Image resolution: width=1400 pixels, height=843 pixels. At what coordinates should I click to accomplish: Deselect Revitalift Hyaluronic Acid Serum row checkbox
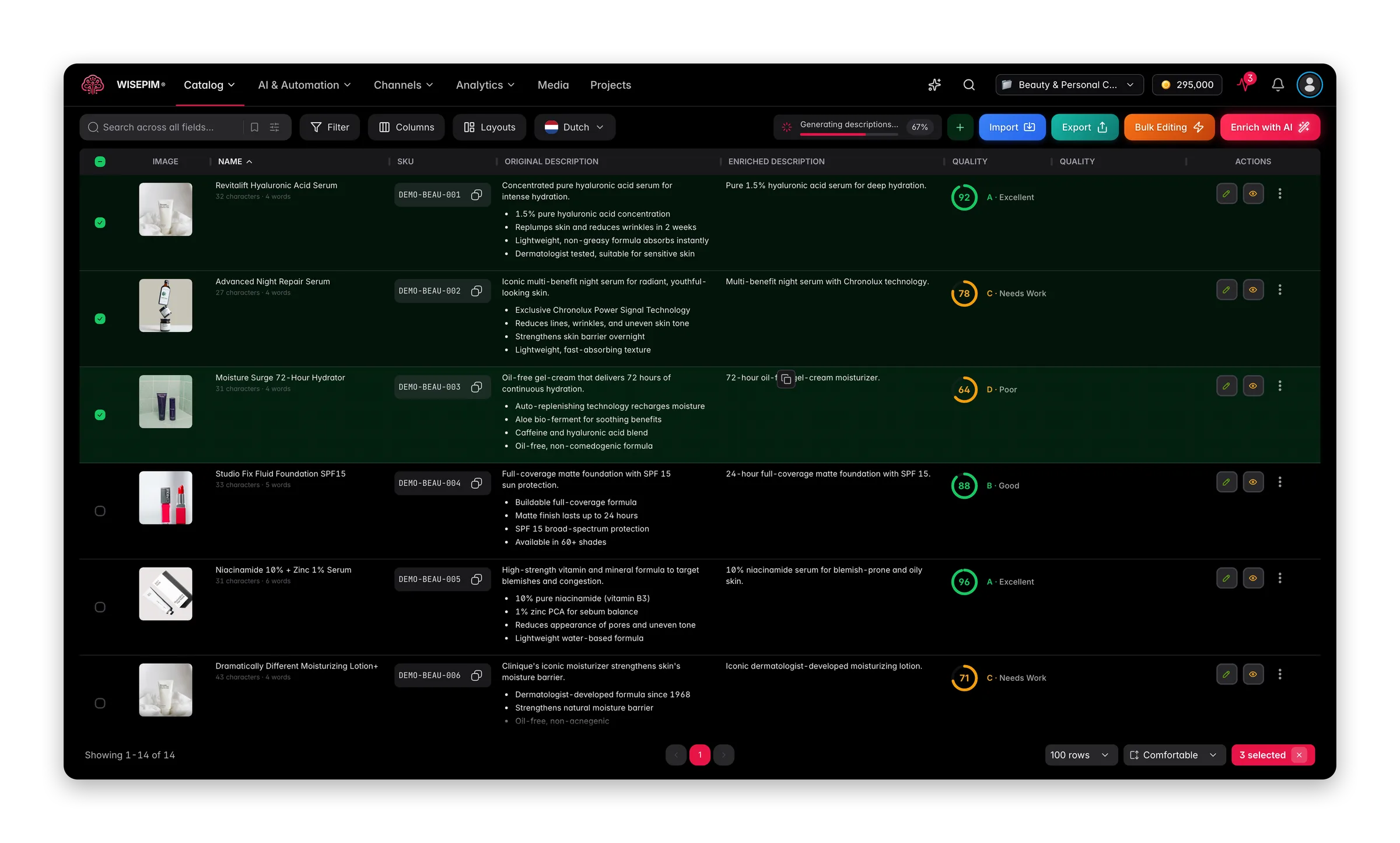coord(100,222)
